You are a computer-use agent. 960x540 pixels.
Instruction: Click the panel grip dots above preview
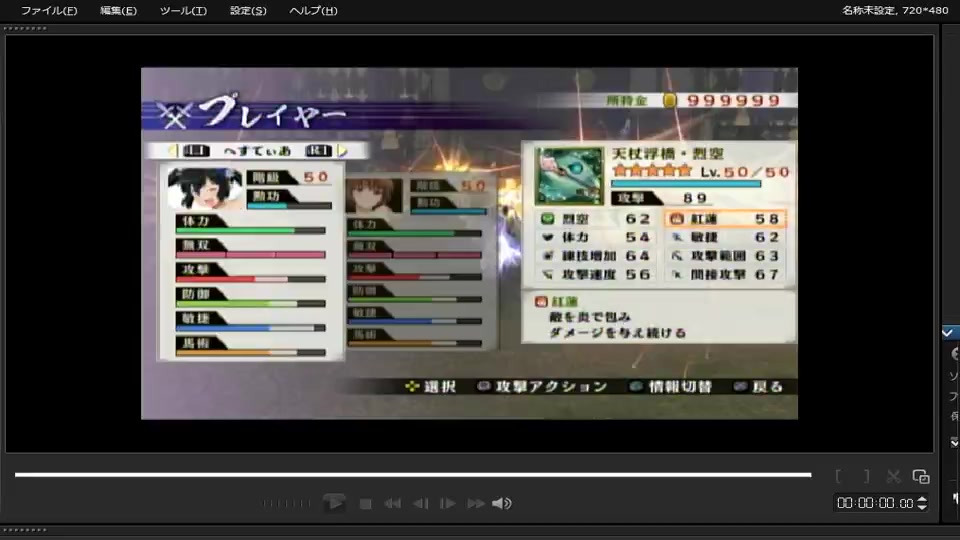[x=24, y=28]
